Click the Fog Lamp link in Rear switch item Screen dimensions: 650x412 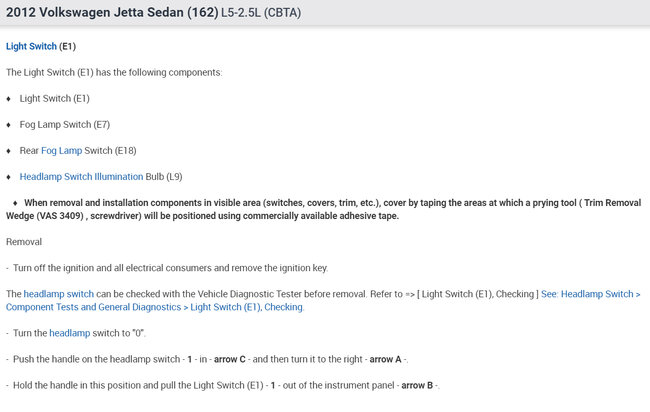pyautogui.click(x=63, y=150)
